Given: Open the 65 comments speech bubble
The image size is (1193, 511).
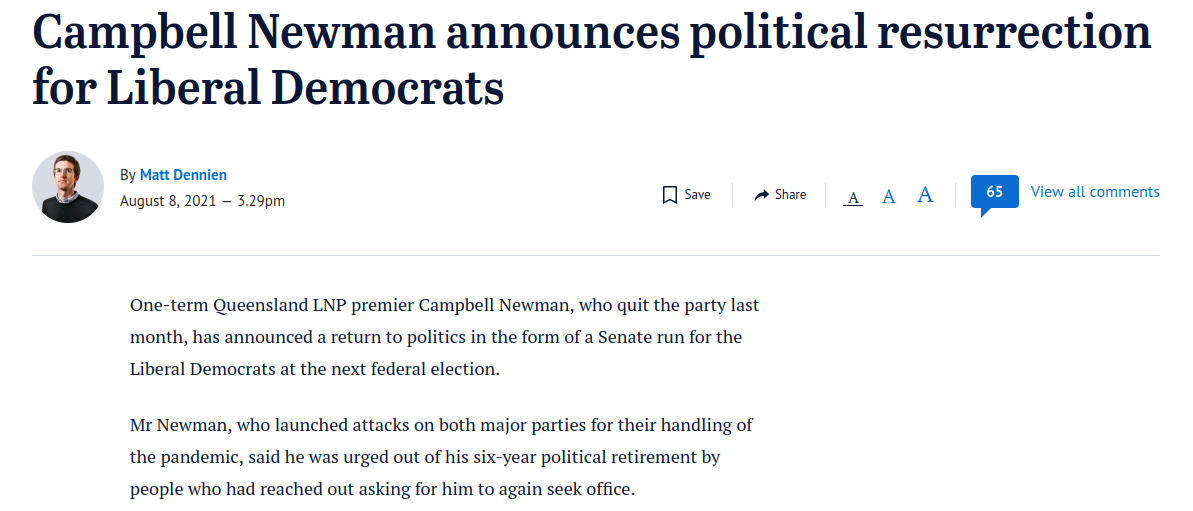Looking at the screenshot, I should pos(994,195).
